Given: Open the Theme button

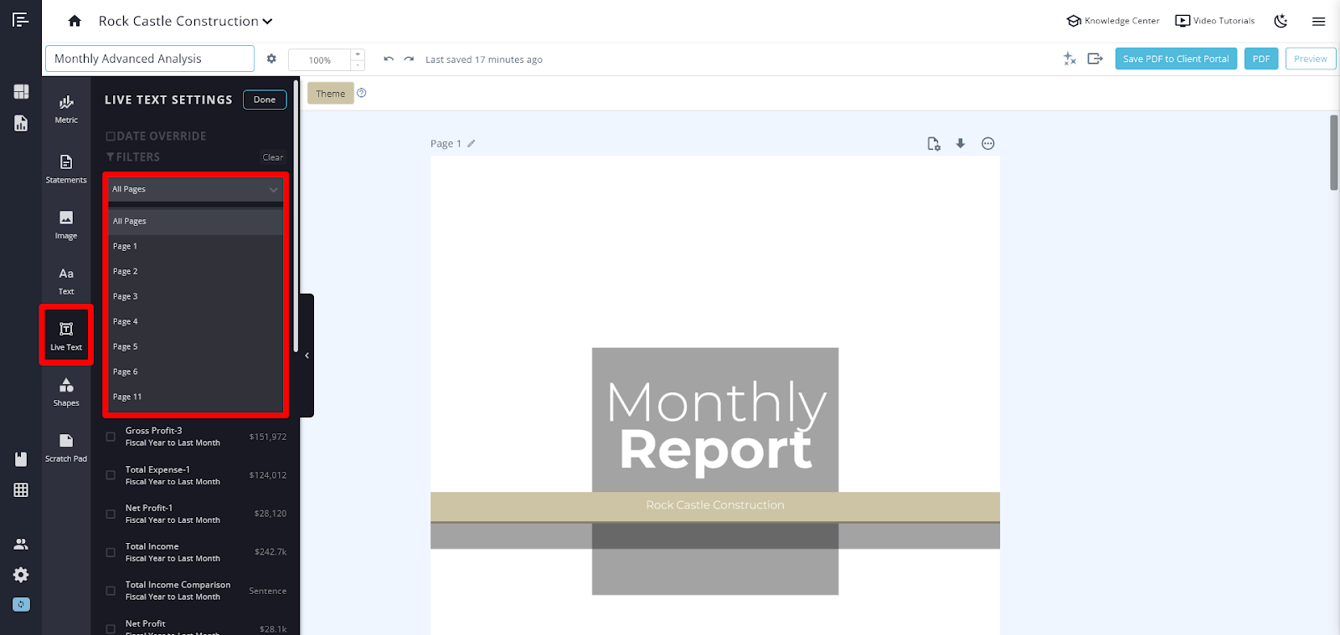Looking at the screenshot, I should pos(330,94).
